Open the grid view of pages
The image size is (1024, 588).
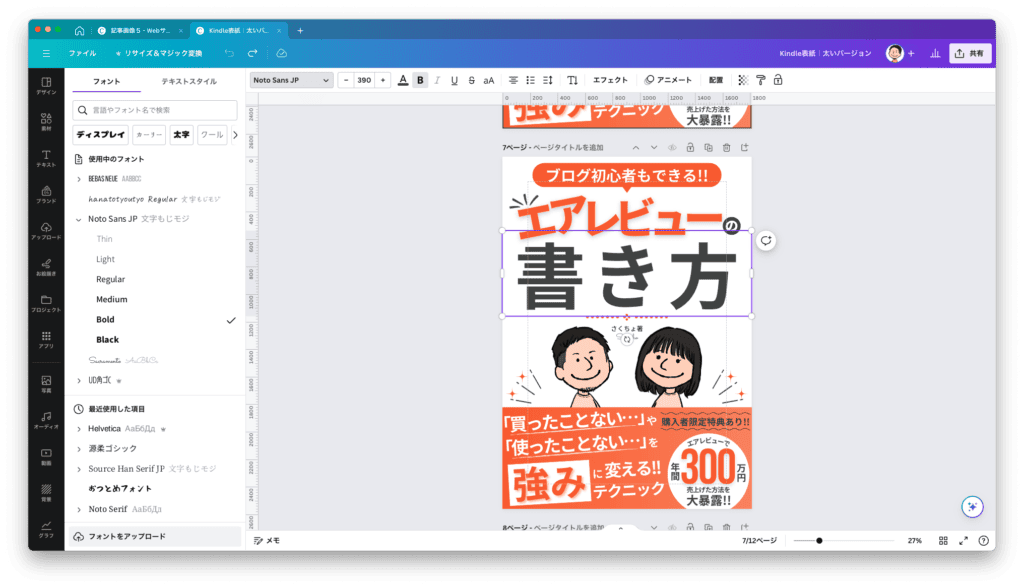(943, 541)
